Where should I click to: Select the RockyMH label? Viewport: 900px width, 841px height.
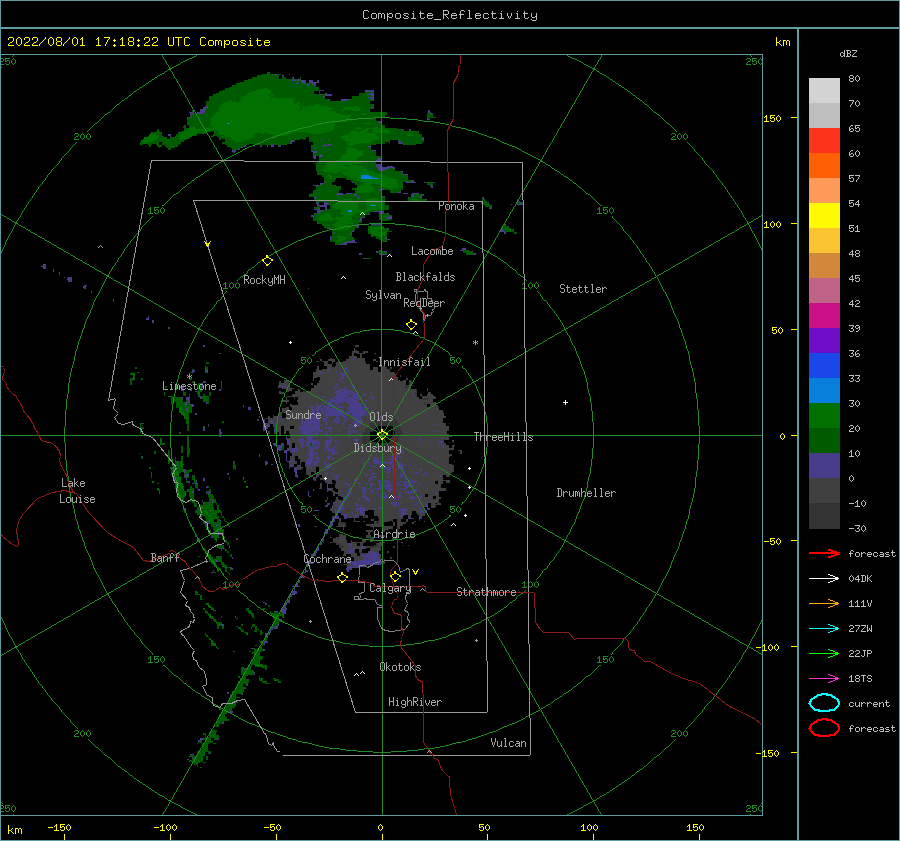coord(264,280)
